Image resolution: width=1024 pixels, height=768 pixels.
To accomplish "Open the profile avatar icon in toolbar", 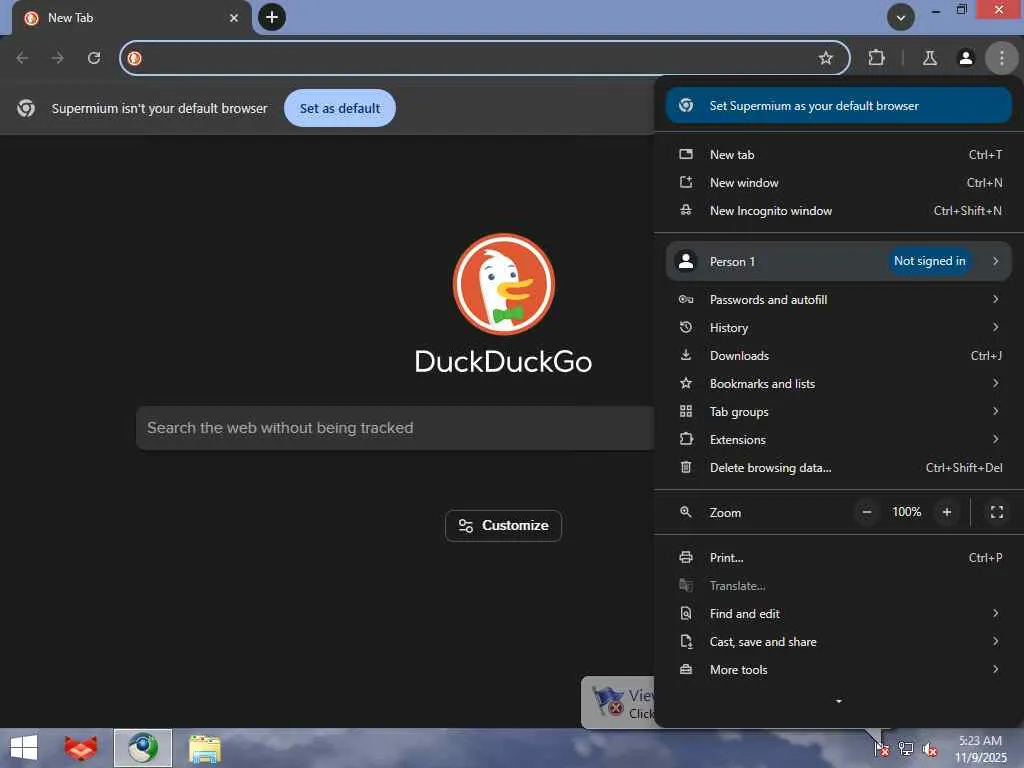I will (x=966, y=58).
